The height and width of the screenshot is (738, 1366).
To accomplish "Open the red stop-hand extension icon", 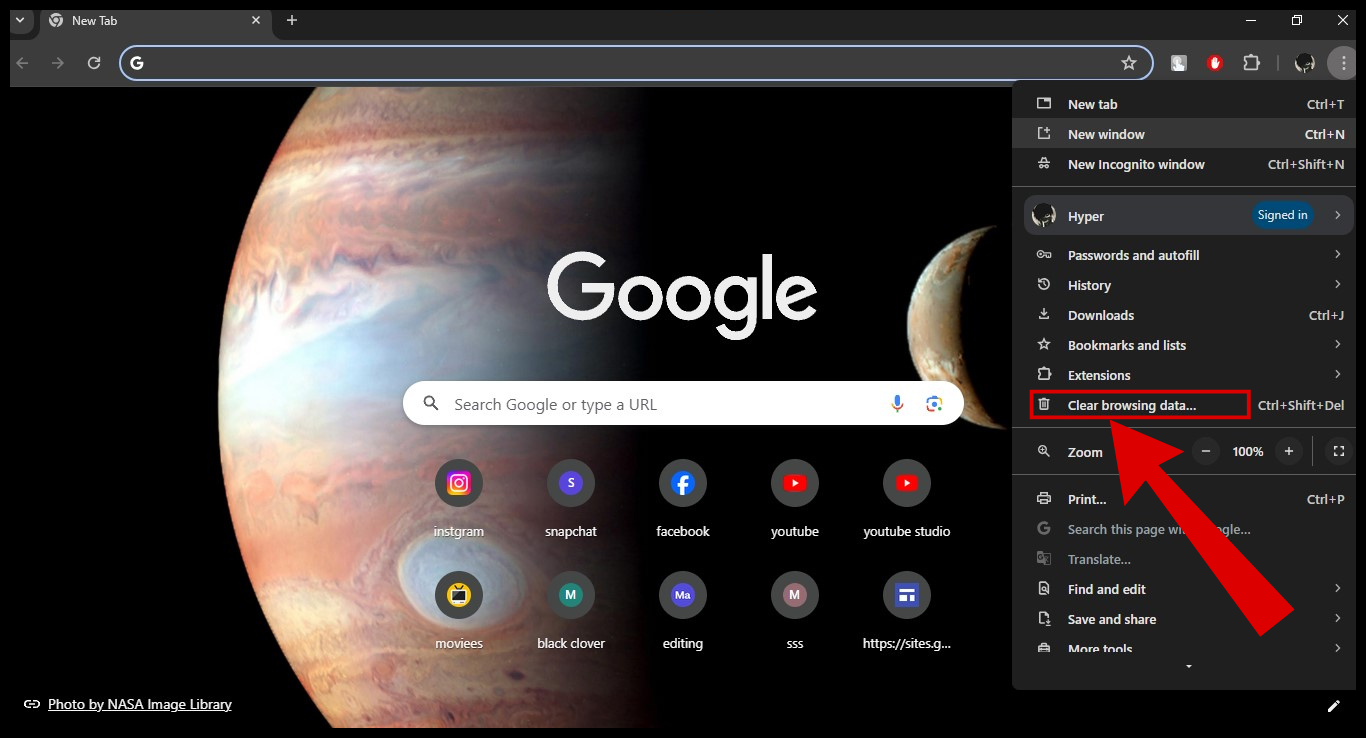I will pos(1215,63).
